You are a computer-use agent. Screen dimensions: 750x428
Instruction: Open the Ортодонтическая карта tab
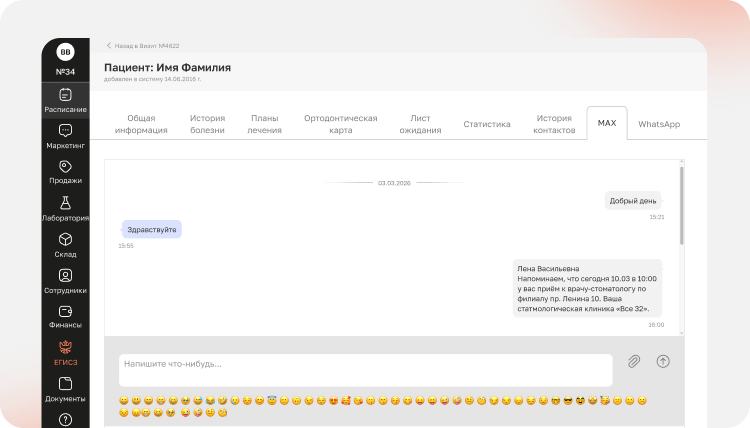pyautogui.click(x=341, y=124)
